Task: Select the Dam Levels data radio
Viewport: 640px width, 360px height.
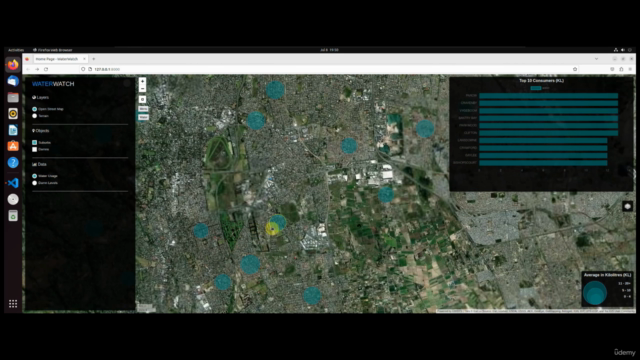Action: click(x=35, y=183)
